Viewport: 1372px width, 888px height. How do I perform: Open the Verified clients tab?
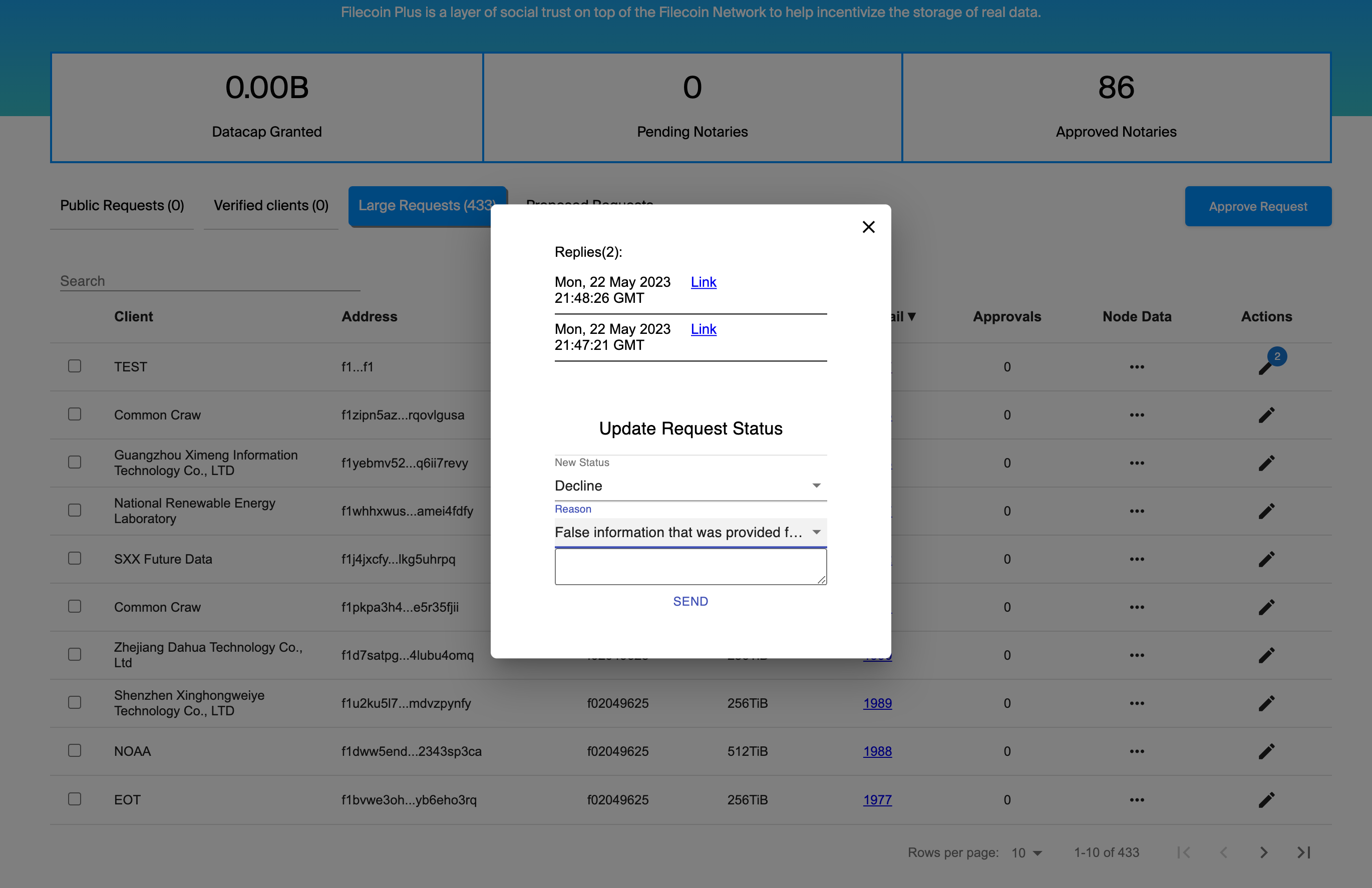tap(270, 205)
